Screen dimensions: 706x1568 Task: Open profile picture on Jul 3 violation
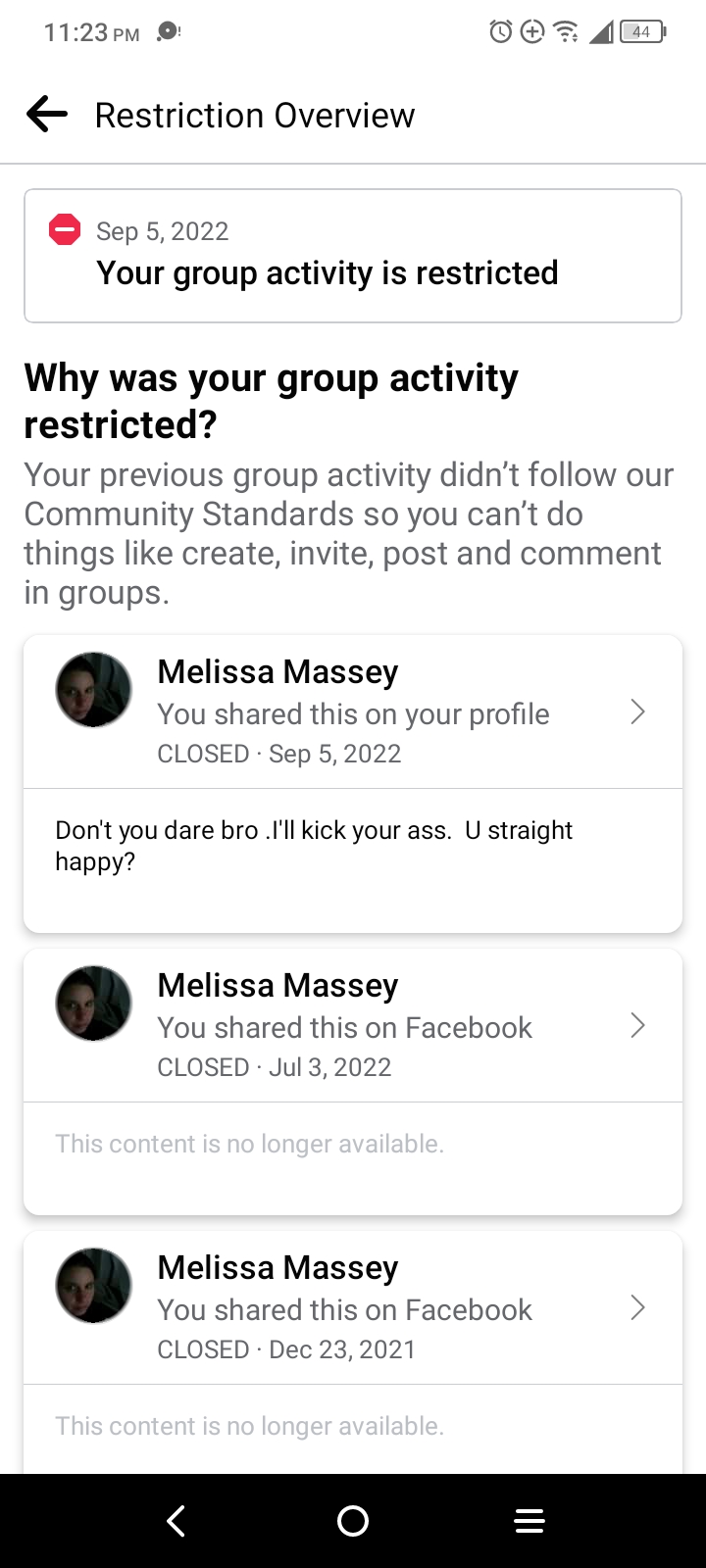pyautogui.click(x=93, y=1004)
